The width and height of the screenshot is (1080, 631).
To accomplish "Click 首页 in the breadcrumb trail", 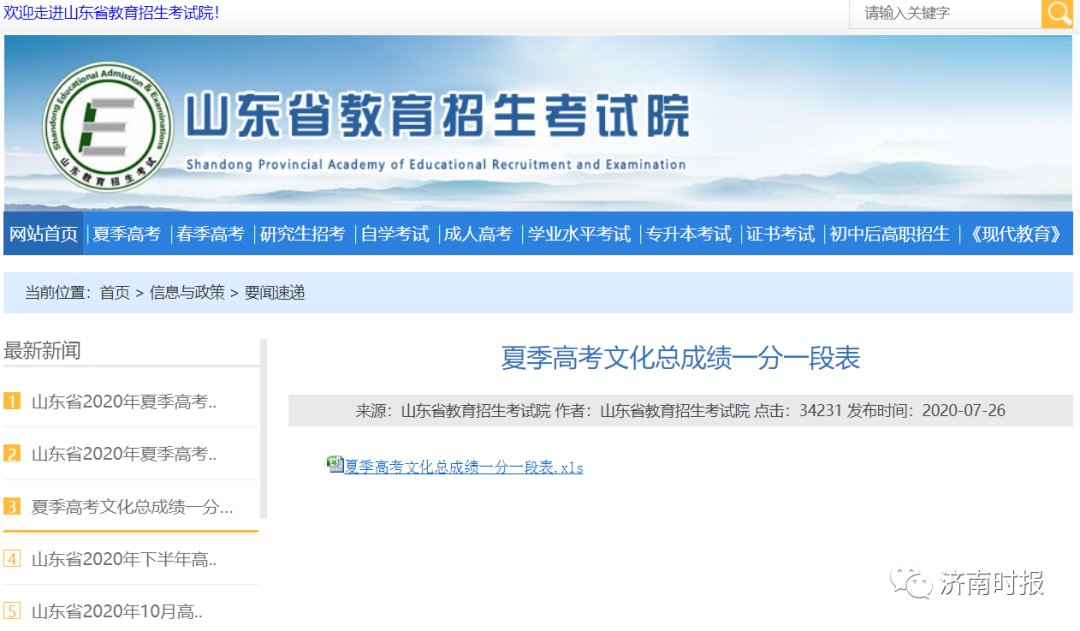I will click(114, 293).
